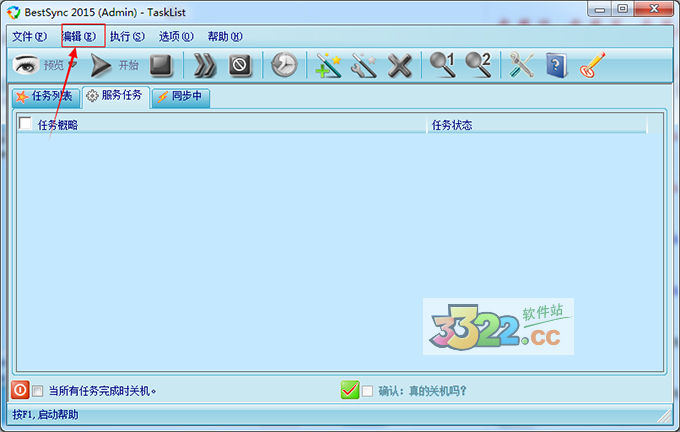Click the magnifier 1 icon
The image size is (680, 432).
tap(442, 65)
